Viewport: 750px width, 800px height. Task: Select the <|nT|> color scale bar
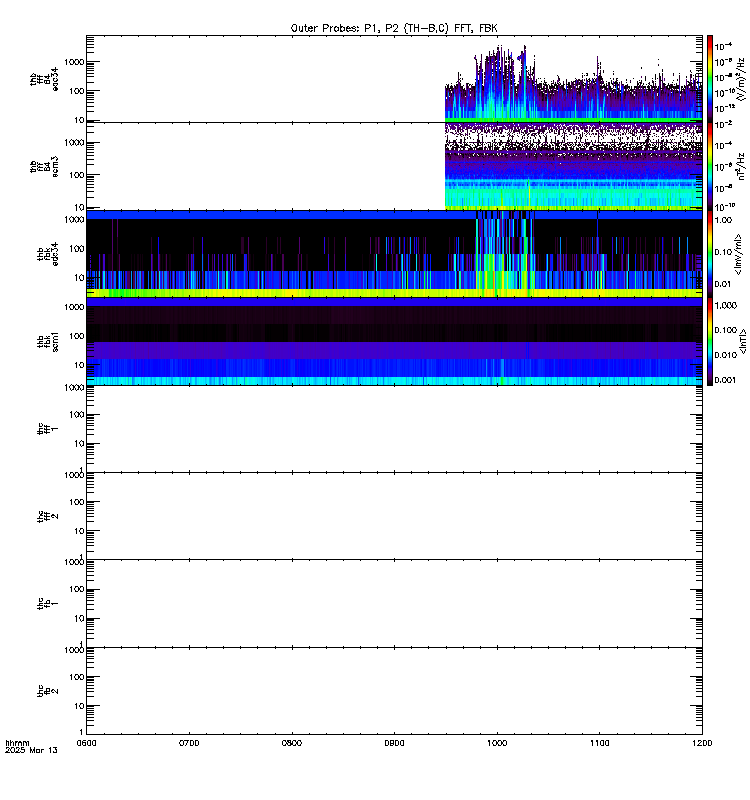click(710, 341)
